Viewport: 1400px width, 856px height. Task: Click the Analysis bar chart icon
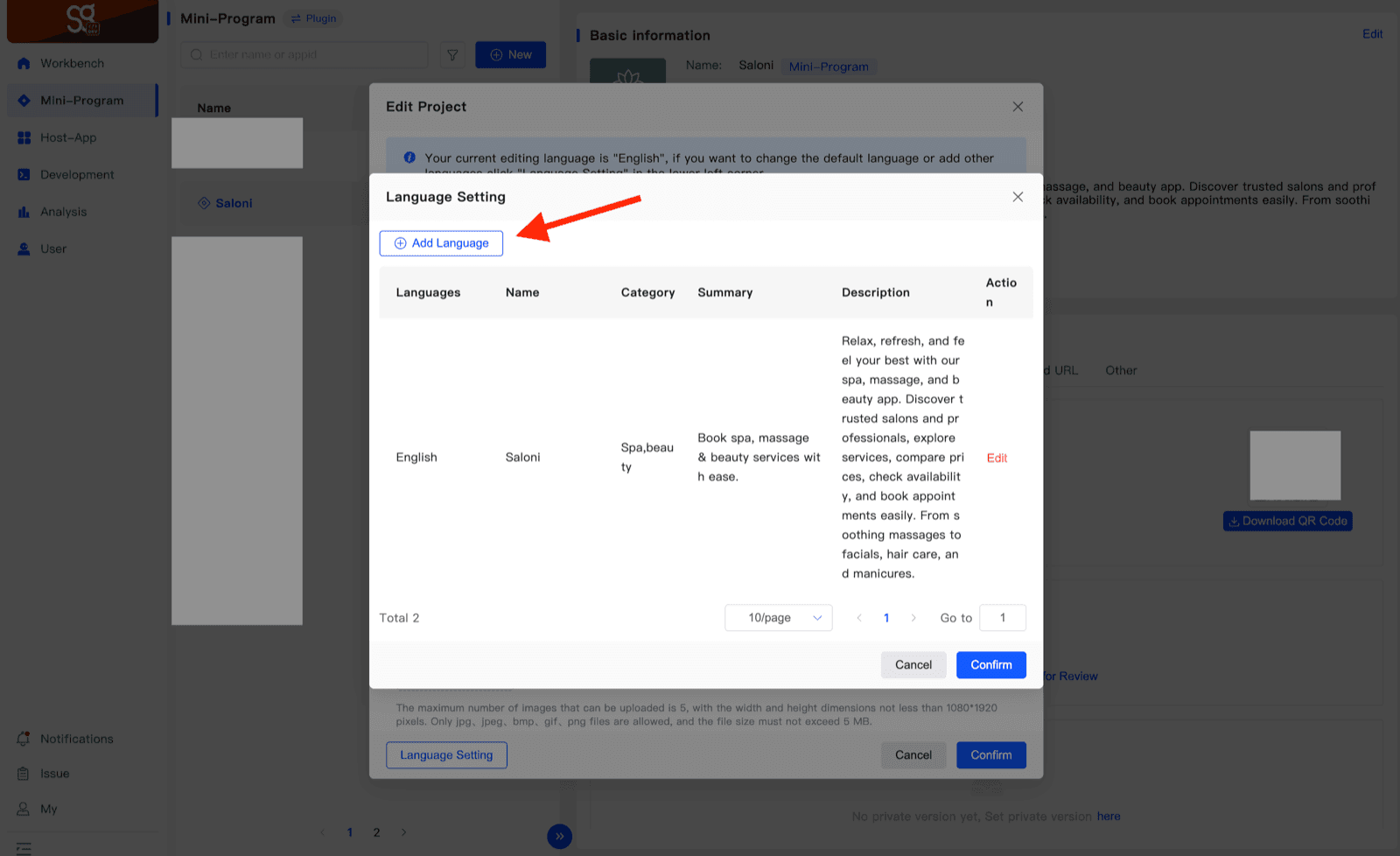(x=24, y=212)
